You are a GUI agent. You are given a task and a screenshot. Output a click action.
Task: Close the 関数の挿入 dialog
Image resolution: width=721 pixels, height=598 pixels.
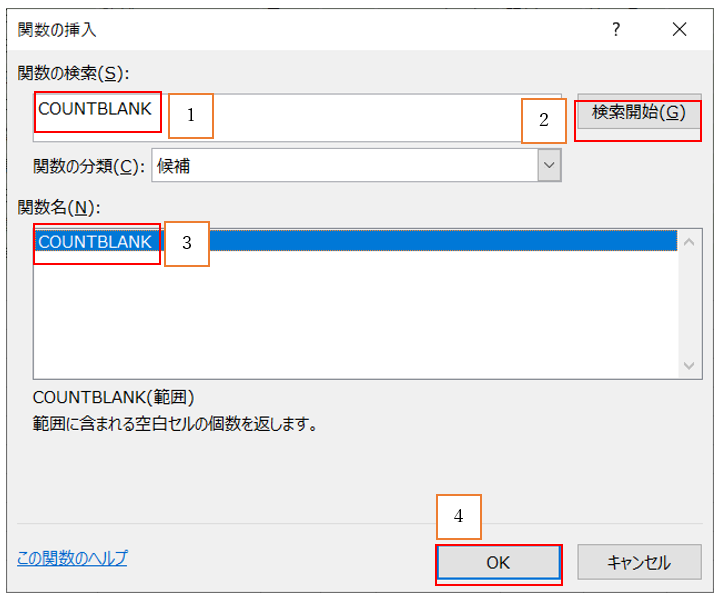(x=680, y=30)
